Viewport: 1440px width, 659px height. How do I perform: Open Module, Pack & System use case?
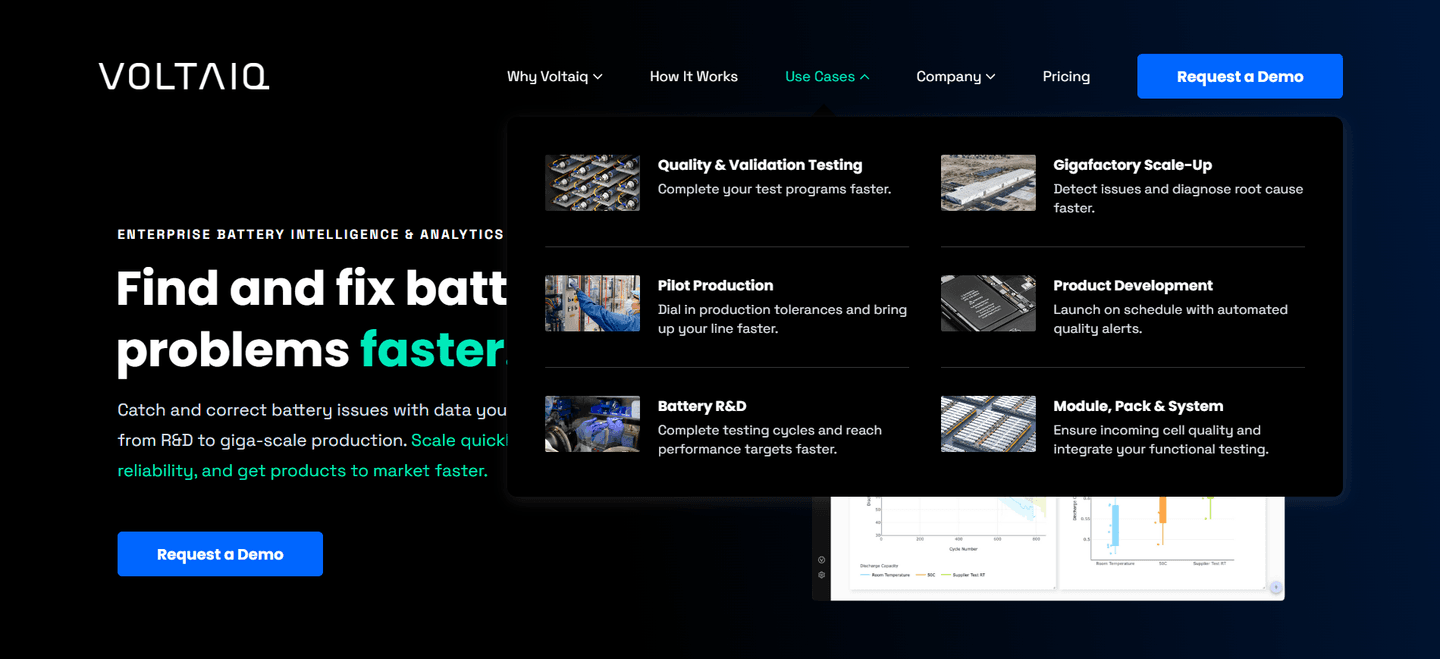click(x=1138, y=406)
